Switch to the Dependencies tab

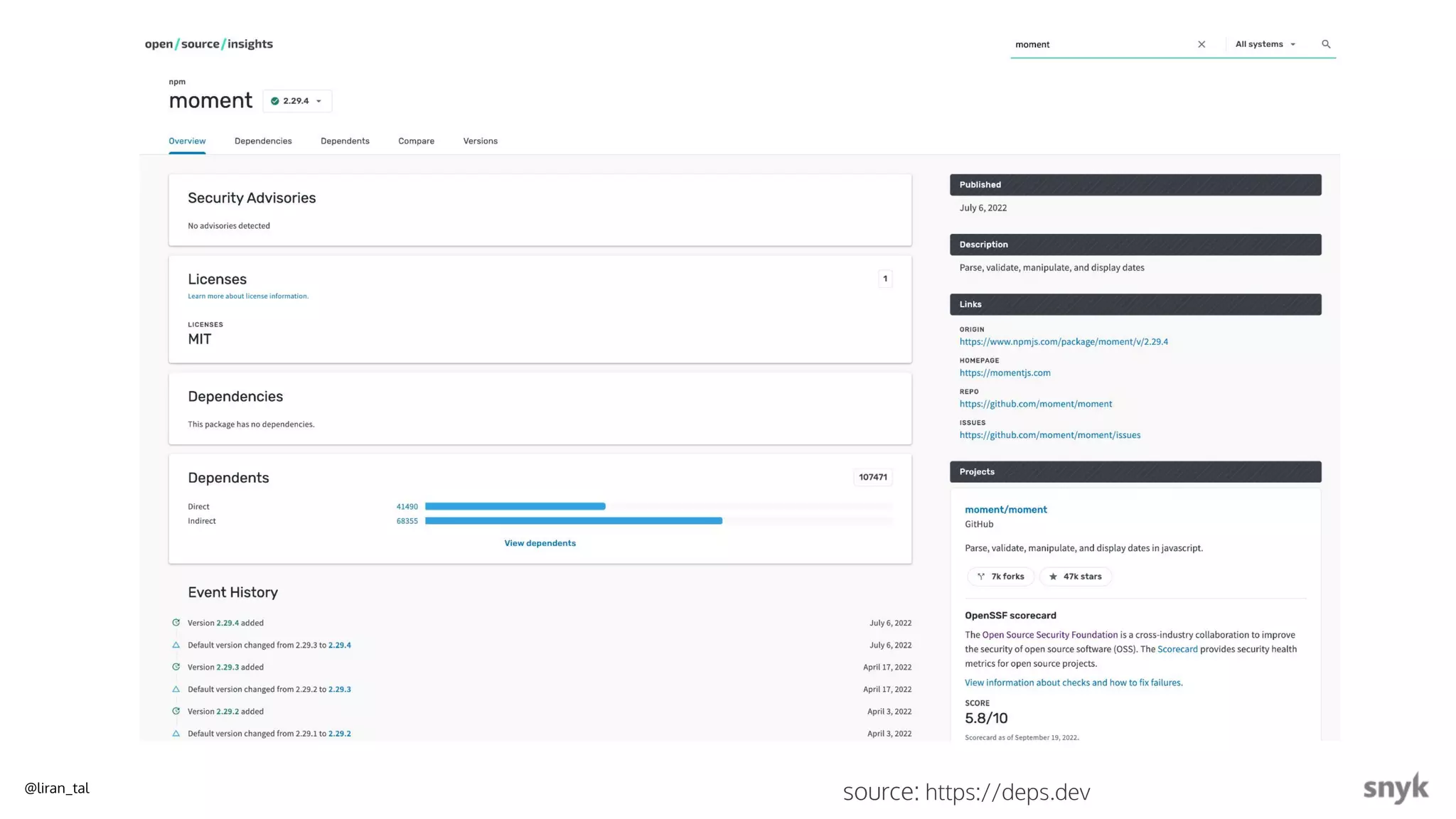click(x=263, y=141)
